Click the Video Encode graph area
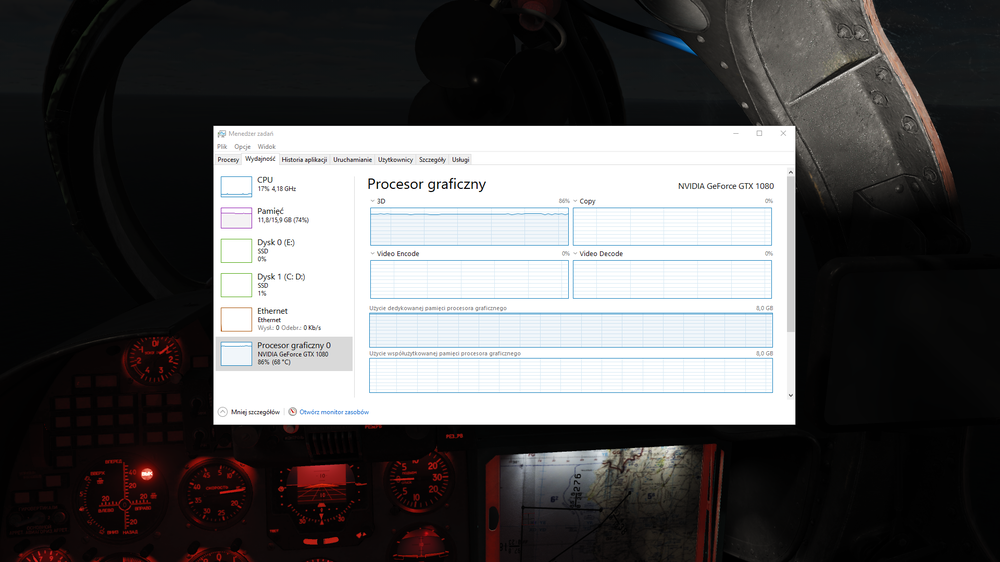The image size is (1000, 562). (469, 279)
